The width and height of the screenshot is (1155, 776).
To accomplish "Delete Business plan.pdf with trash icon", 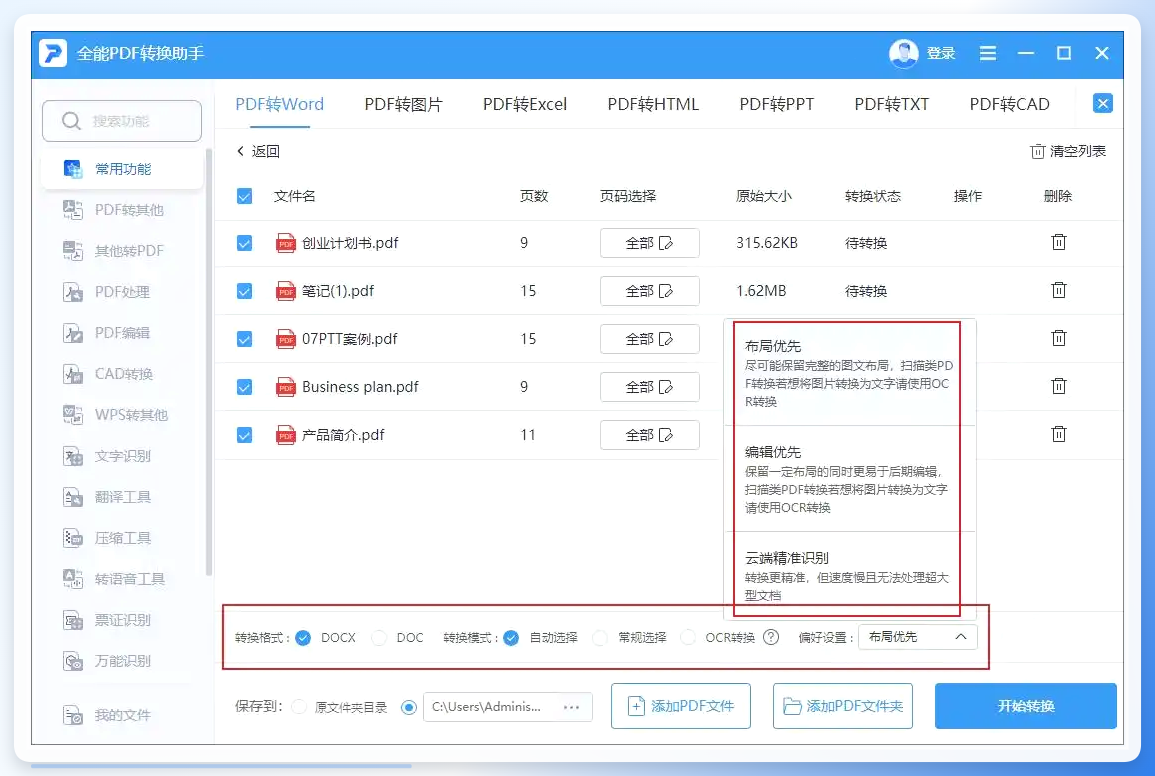I will (1058, 385).
